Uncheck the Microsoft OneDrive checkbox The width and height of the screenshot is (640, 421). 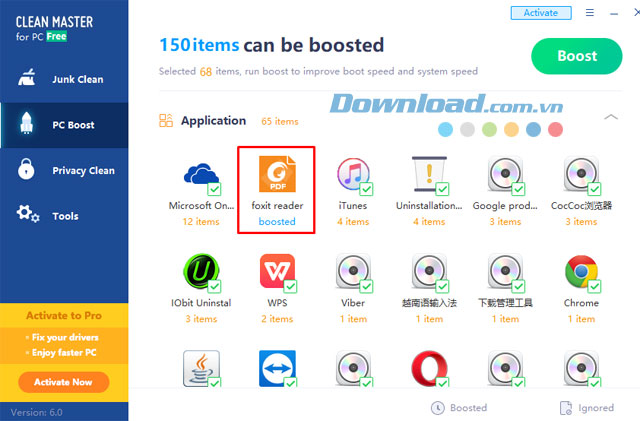[x=214, y=189]
